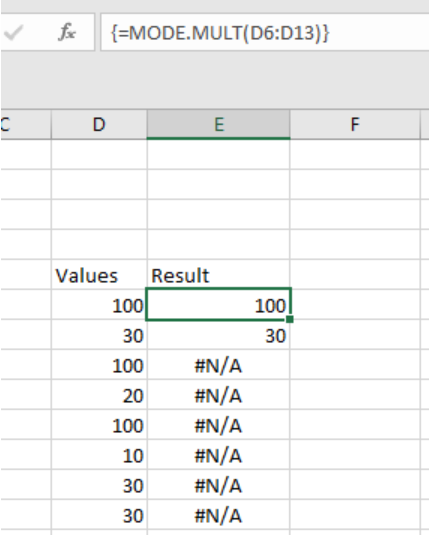Click the empty cell in column F beside Result
Screen dimensions: 429x535
click(355, 275)
